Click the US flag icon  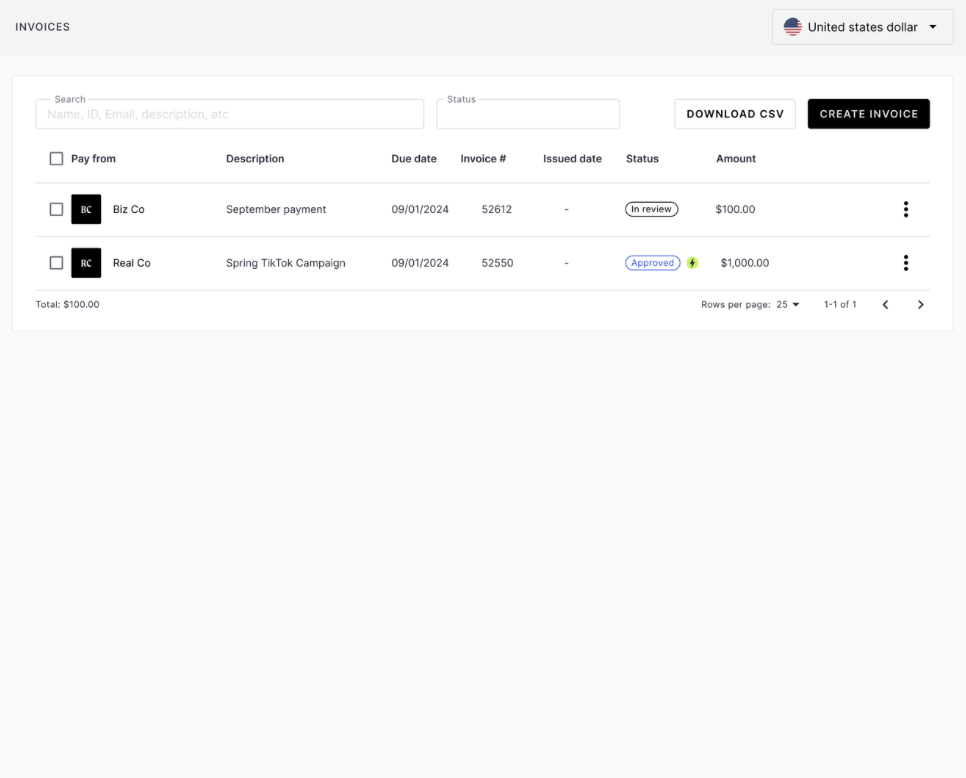(792, 27)
